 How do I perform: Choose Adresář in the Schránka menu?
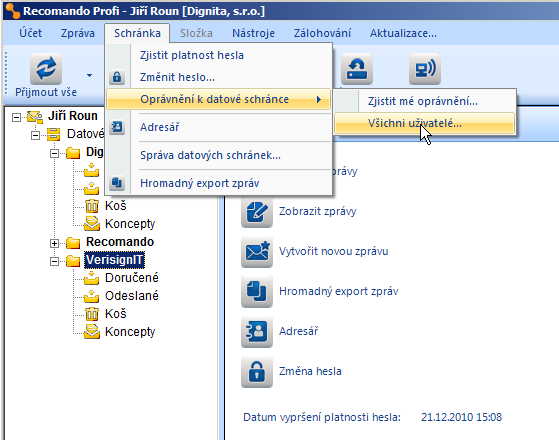coord(219,127)
